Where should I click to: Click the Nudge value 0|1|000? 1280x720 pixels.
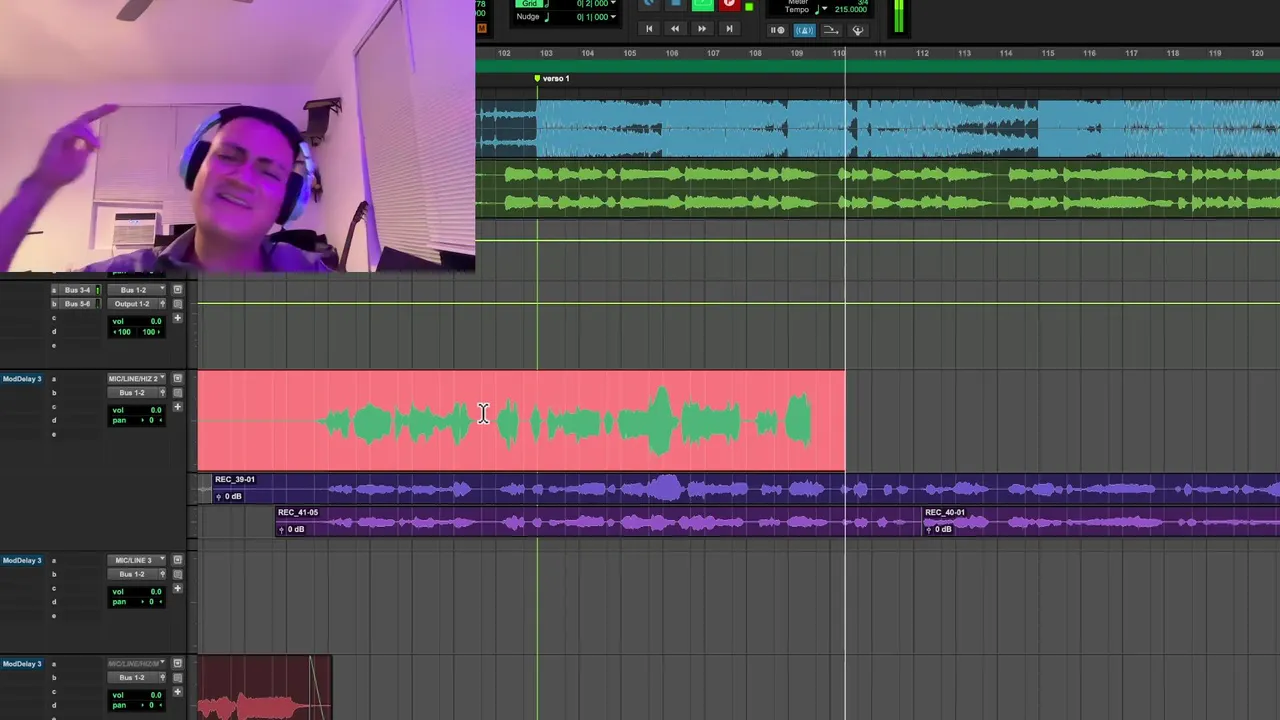(592, 17)
